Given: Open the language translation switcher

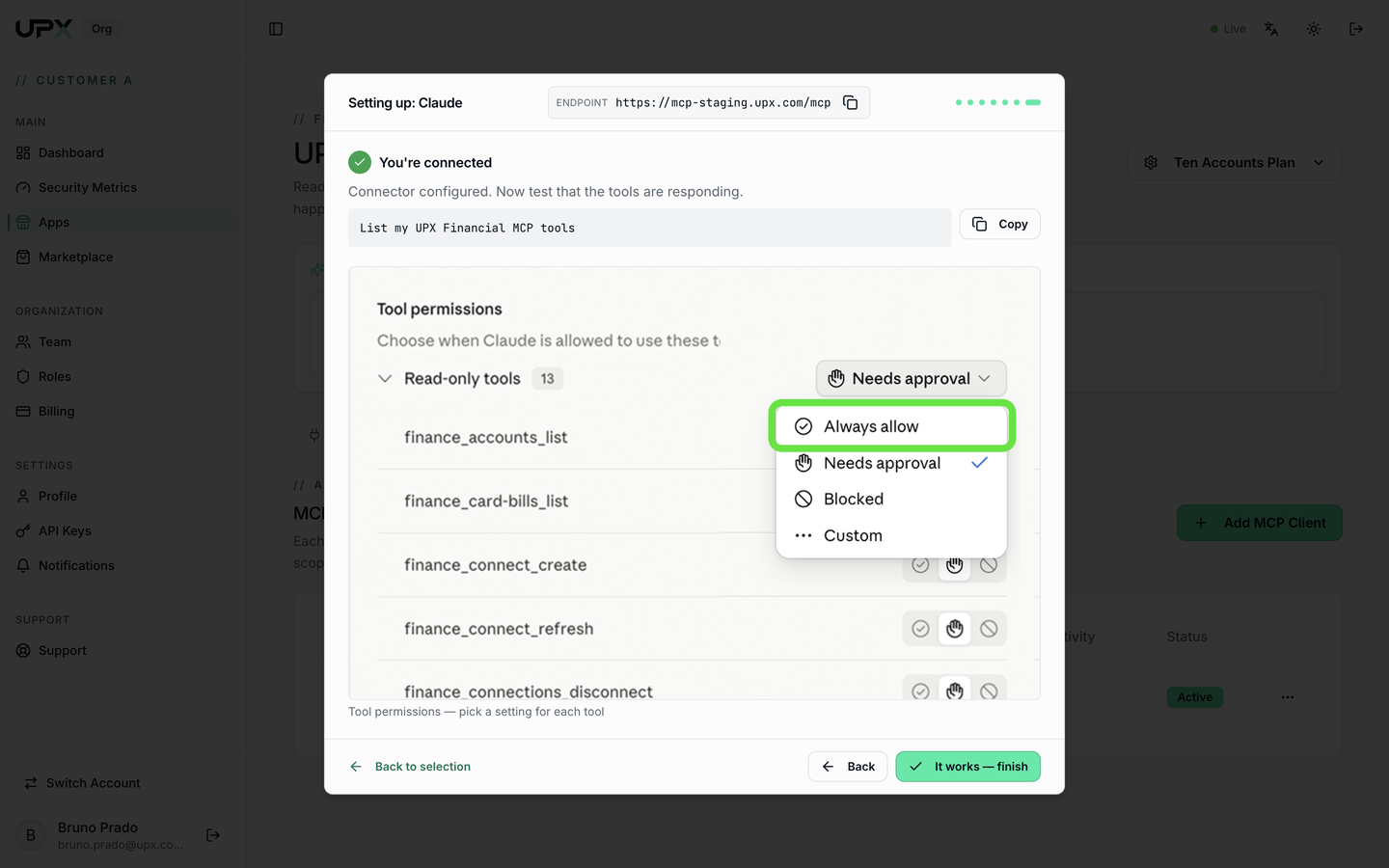Looking at the screenshot, I should (x=1271, y=29).
